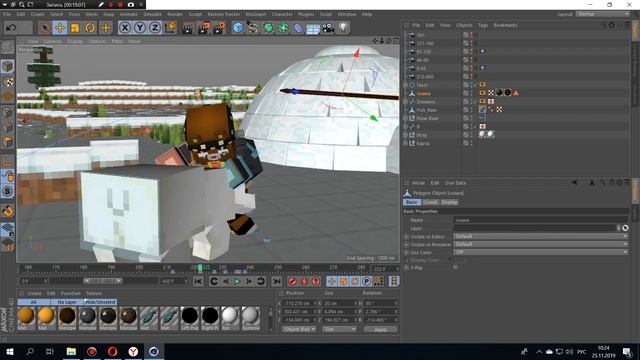Click the Render View clapperboard icon
This screenshot has height=360, width=640.
tap(188, 28)
